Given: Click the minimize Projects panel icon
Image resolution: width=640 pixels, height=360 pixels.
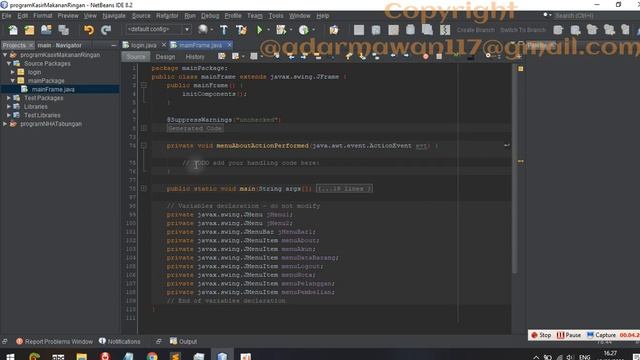Looking at the screenshot, I should [113, 45].
